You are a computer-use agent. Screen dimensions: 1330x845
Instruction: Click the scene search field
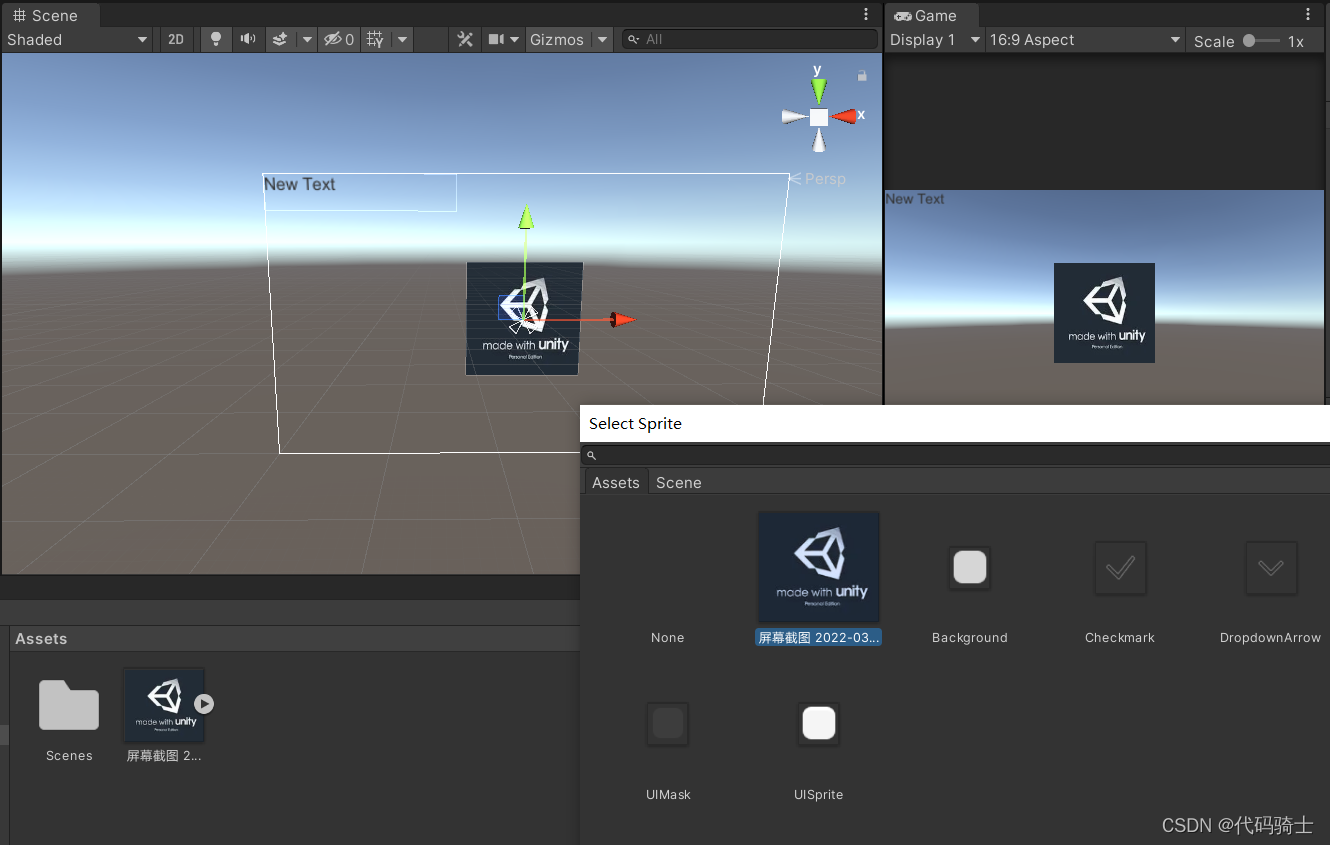(x=750, y=39)
